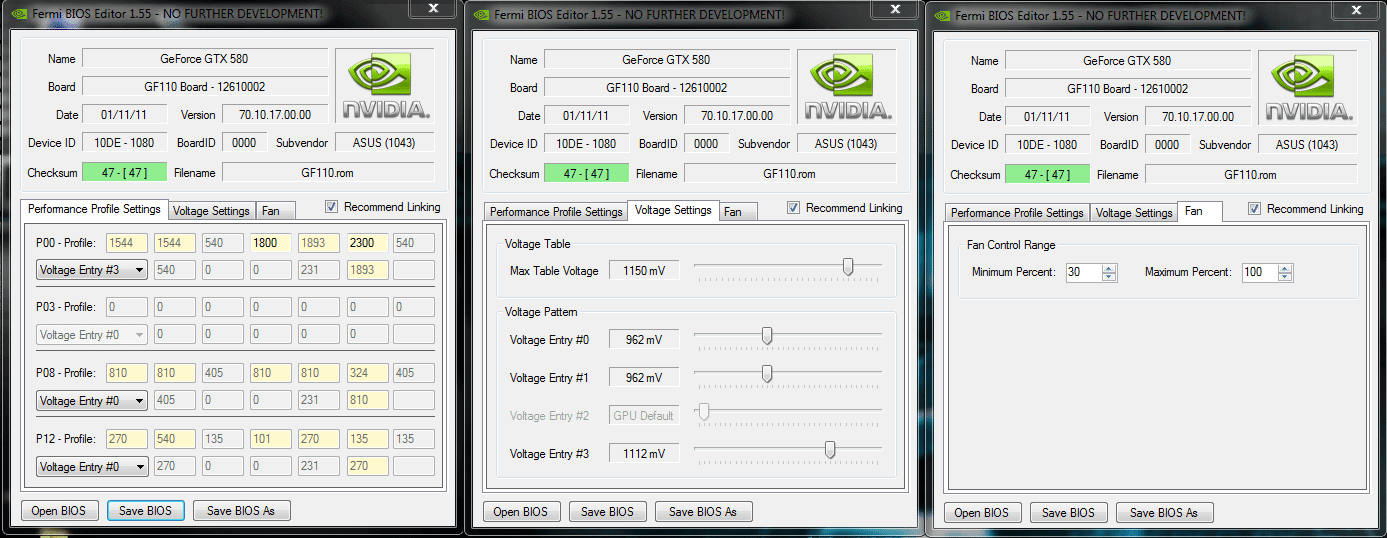Click the NVIDIA logo in the Fan window
The width and height of the screenshot is (1387, 538).
tap(1308, 88)
